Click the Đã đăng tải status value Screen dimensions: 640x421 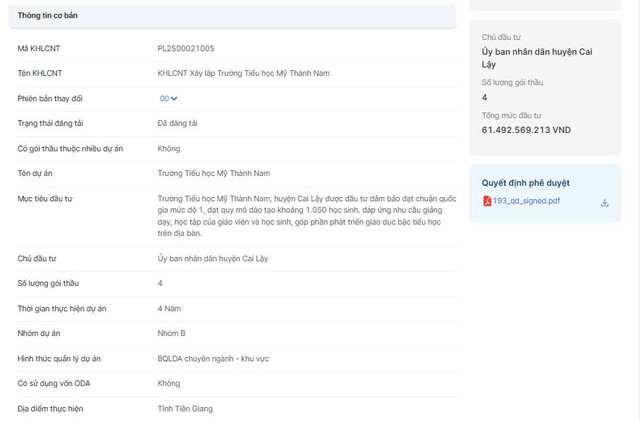pos(176,123)
